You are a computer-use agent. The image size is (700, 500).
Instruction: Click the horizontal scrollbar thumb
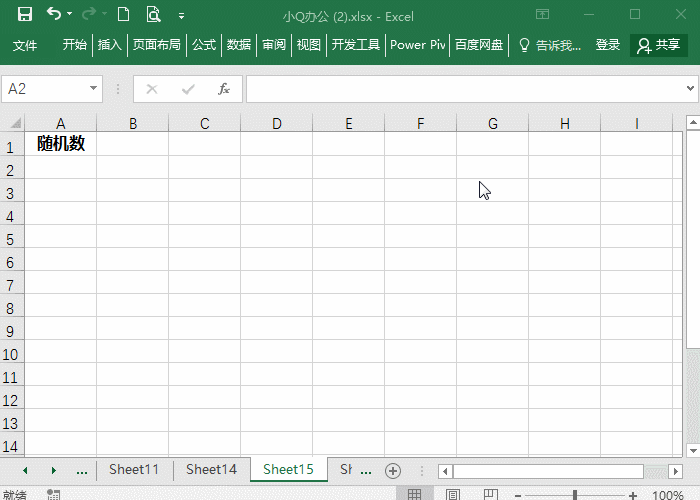[548, 471]
